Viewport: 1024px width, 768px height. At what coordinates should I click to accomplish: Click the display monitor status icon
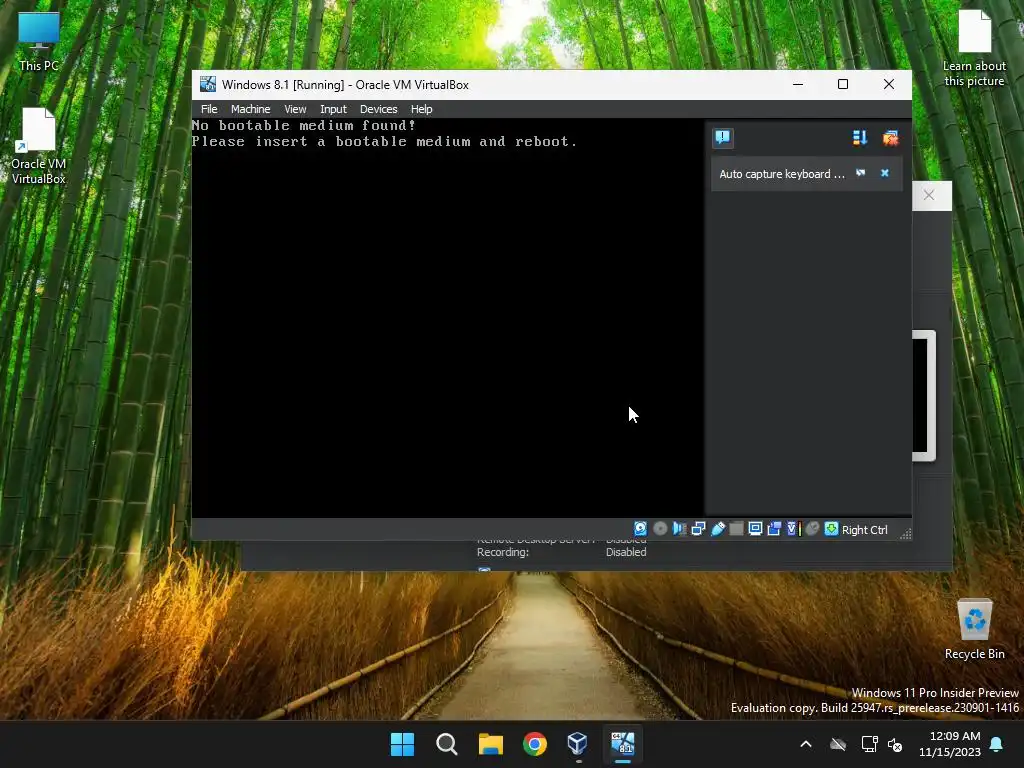(x=755, y=529)
